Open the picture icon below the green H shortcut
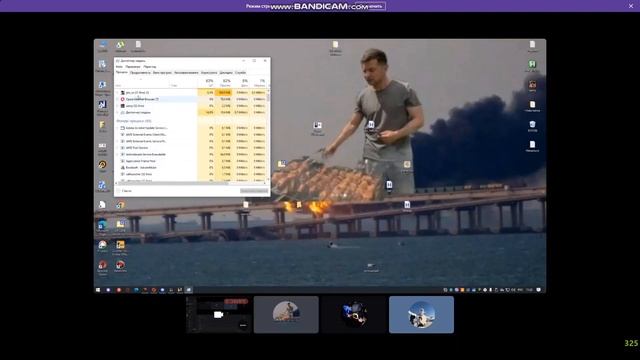 pos(532,85)
